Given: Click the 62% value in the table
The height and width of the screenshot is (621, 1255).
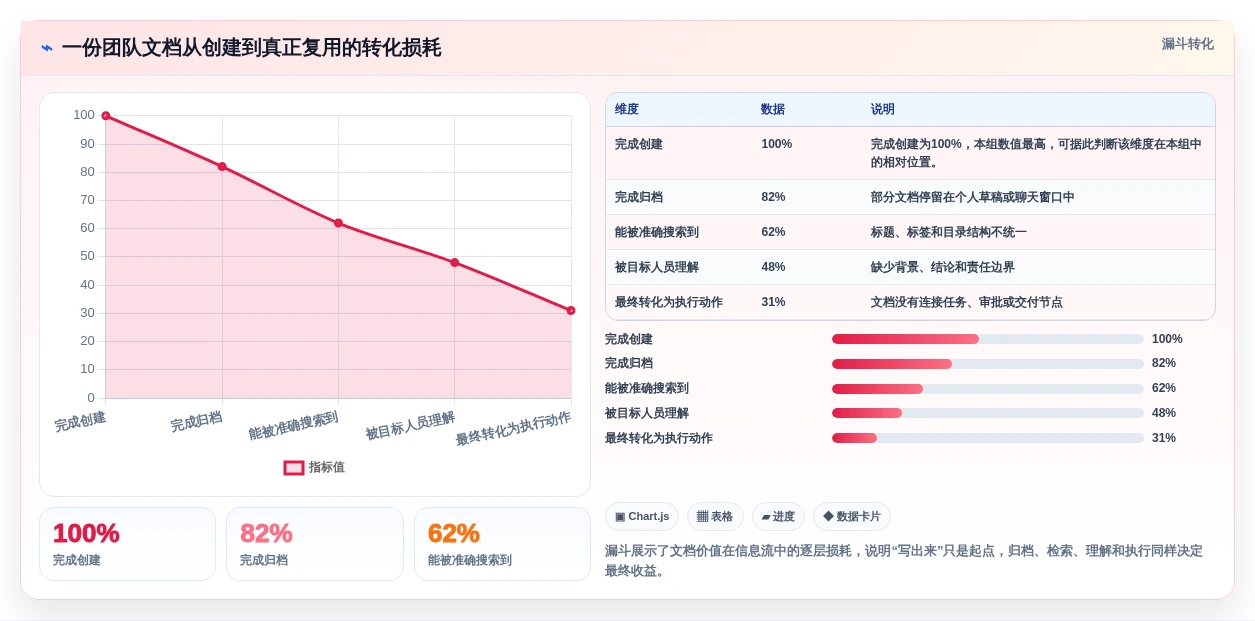Looking at the screenshot, I should click(x=773, y=232).
